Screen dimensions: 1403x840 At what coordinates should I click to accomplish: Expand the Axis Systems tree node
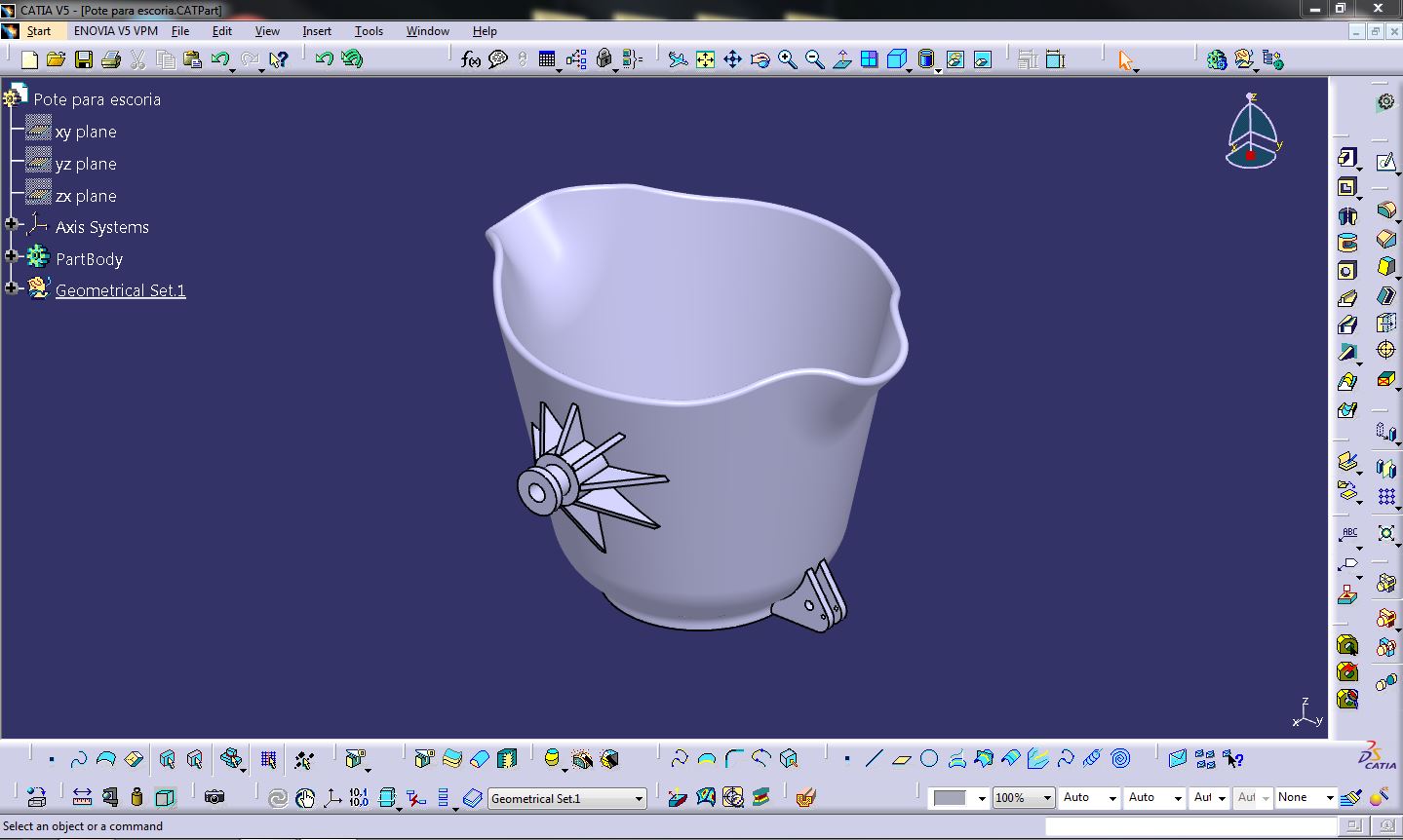[12, 224]
